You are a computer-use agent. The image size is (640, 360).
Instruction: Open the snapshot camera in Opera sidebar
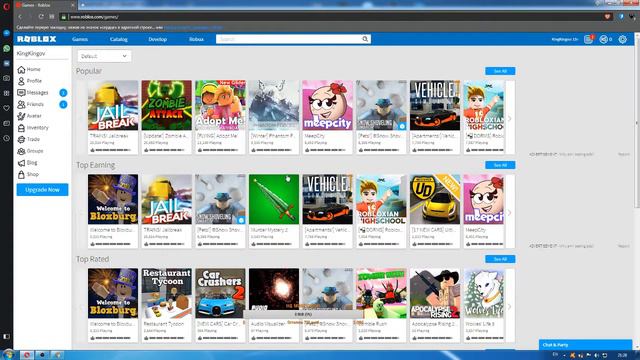(x=7, y=78)
